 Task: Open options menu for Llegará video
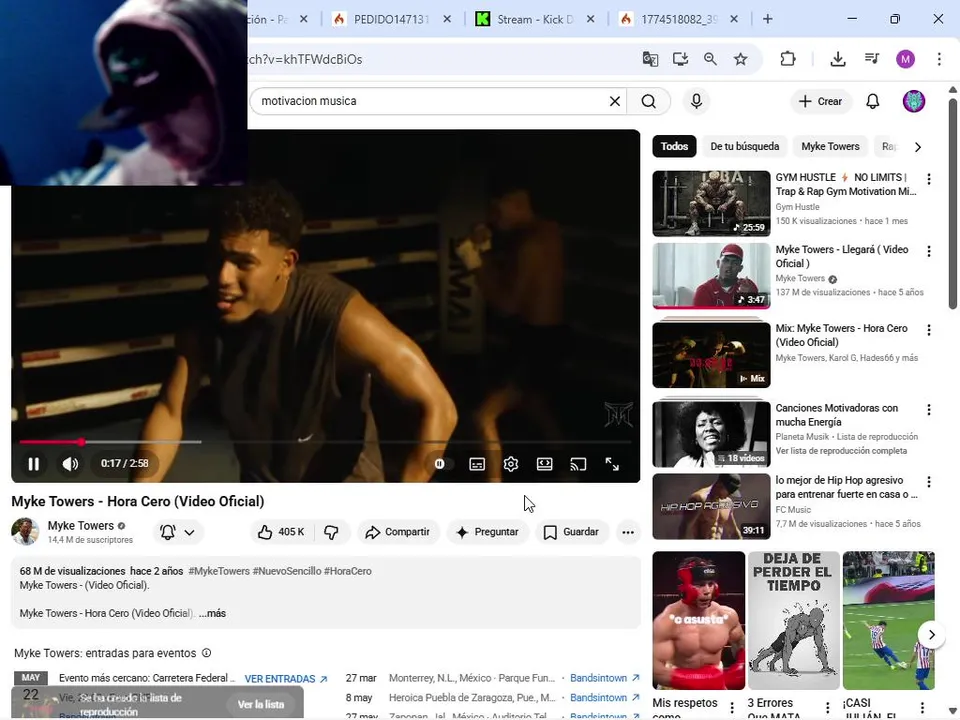(929, 251)
